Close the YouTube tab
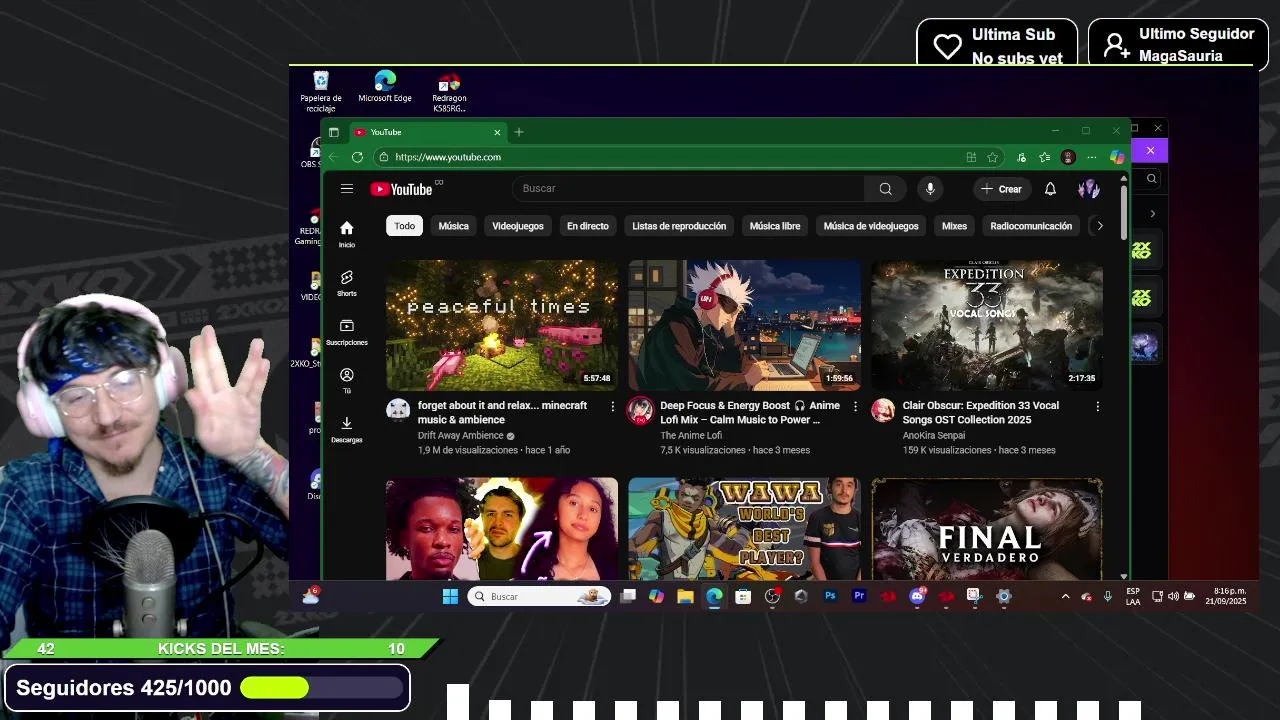The height and width of the screenshot is (720, 1280). 497,132
